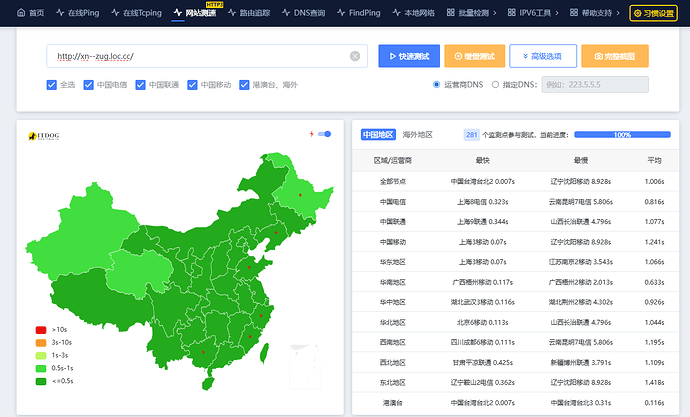
Task: Switch to the 中国地区 tab
Action: (378, 135)
